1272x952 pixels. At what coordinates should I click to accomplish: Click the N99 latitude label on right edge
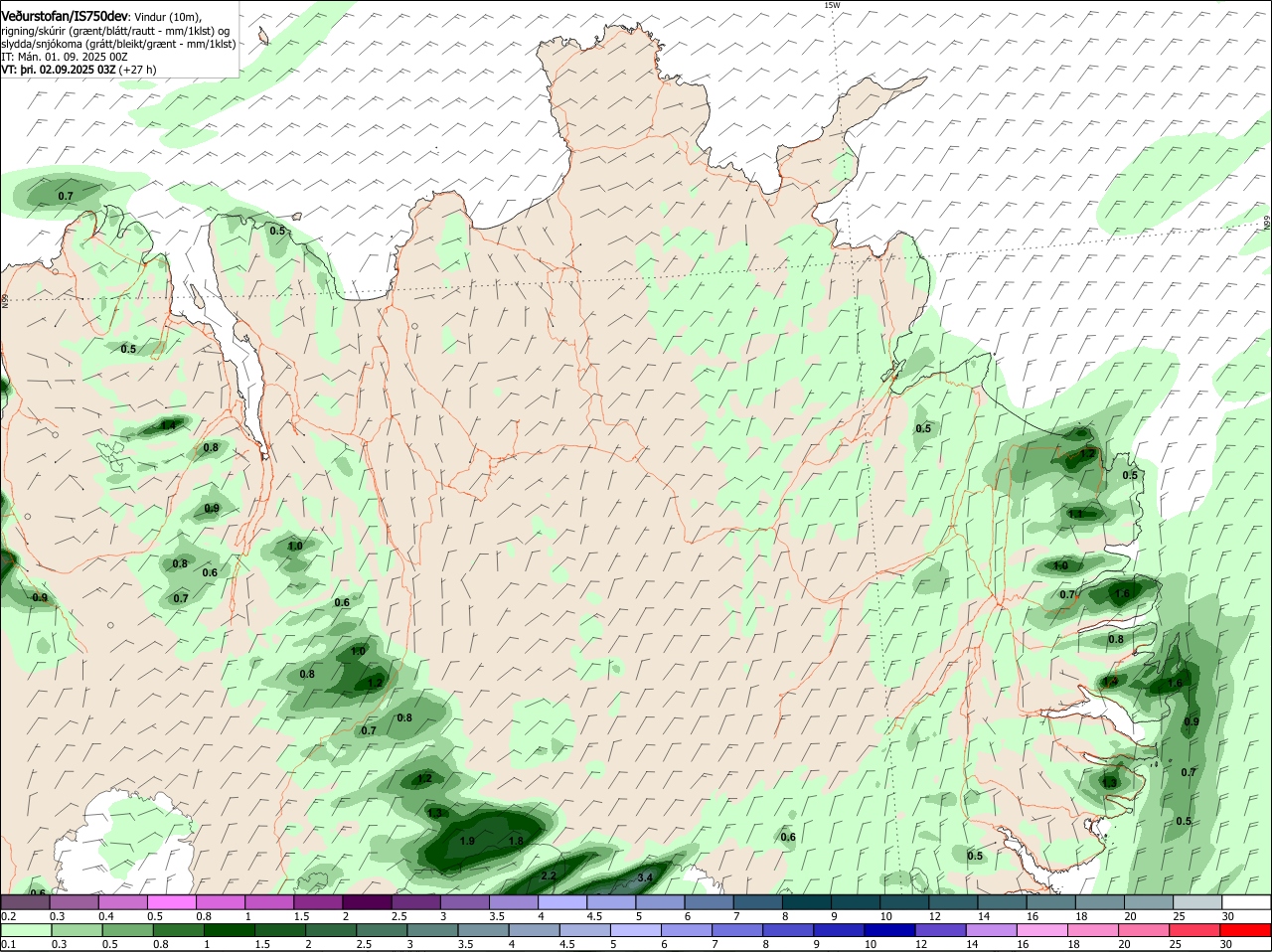point(1267,225)
